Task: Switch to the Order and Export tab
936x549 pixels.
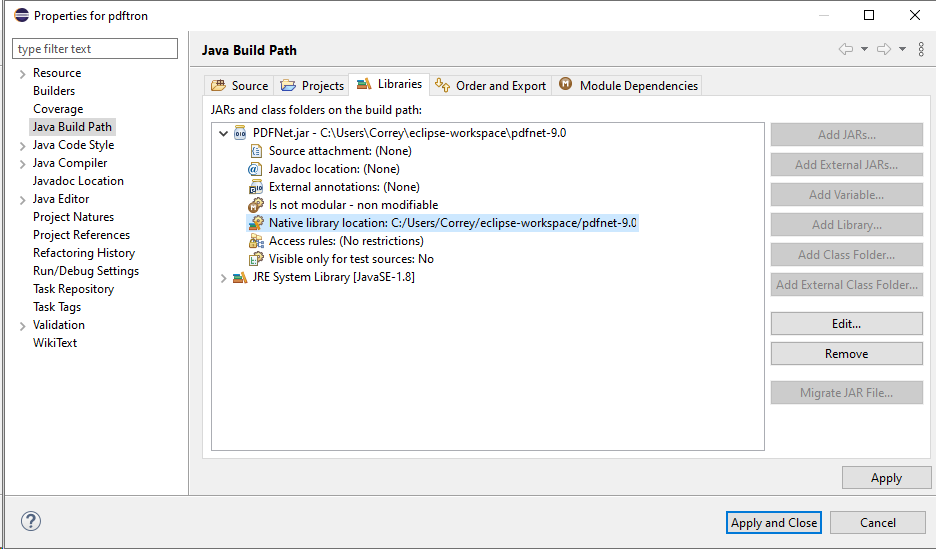Action: pyautogui.click(x=492, y=86)
